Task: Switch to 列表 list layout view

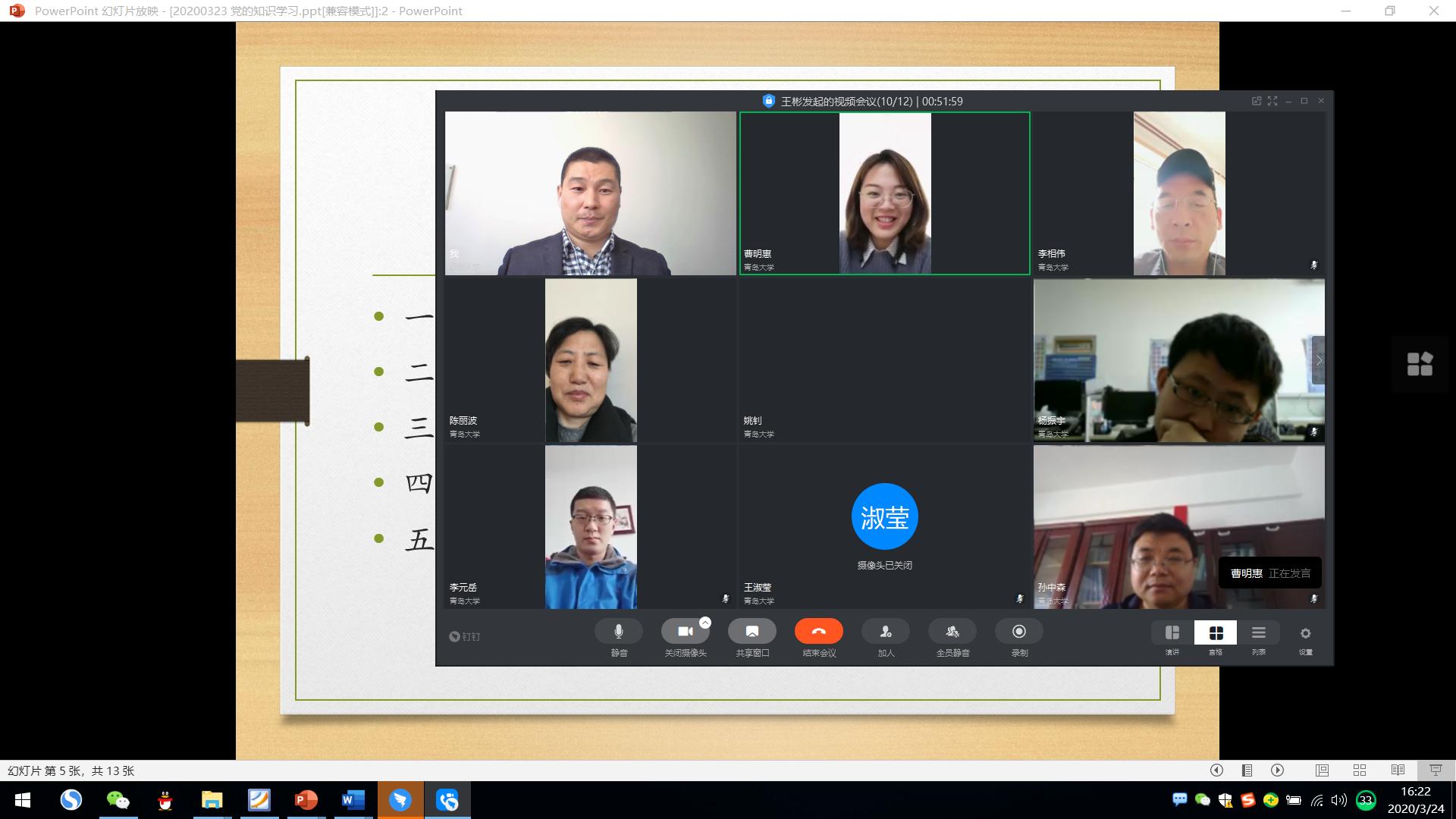Action: [x=1259, y=633]
